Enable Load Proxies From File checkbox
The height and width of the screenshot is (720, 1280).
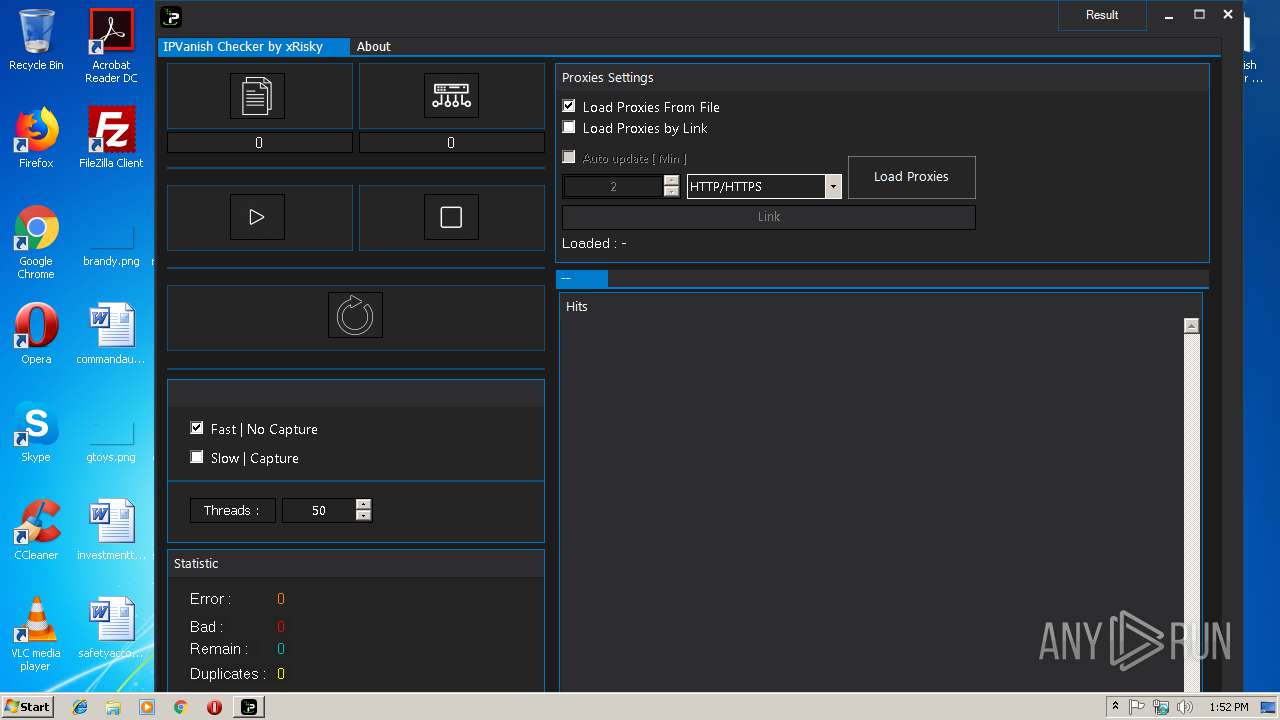[x=569, y=106]
